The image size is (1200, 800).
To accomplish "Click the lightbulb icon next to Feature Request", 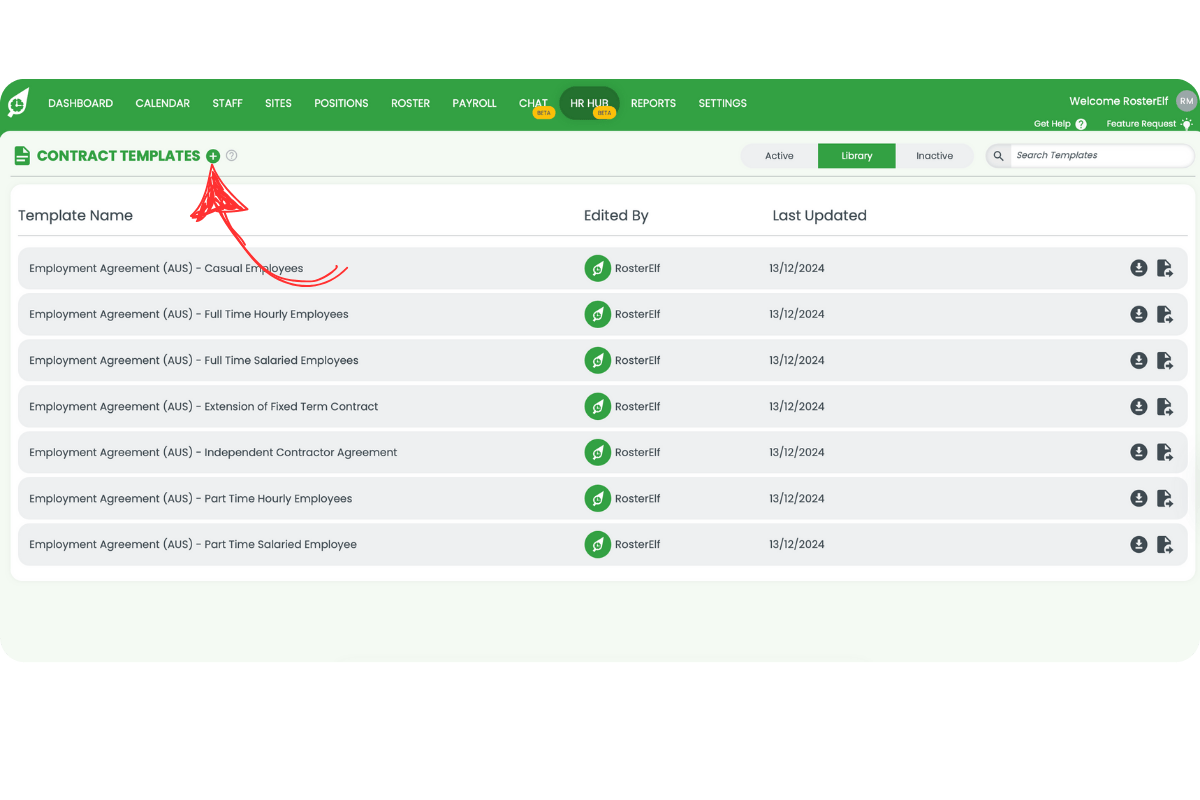I will coord(1187,123).
